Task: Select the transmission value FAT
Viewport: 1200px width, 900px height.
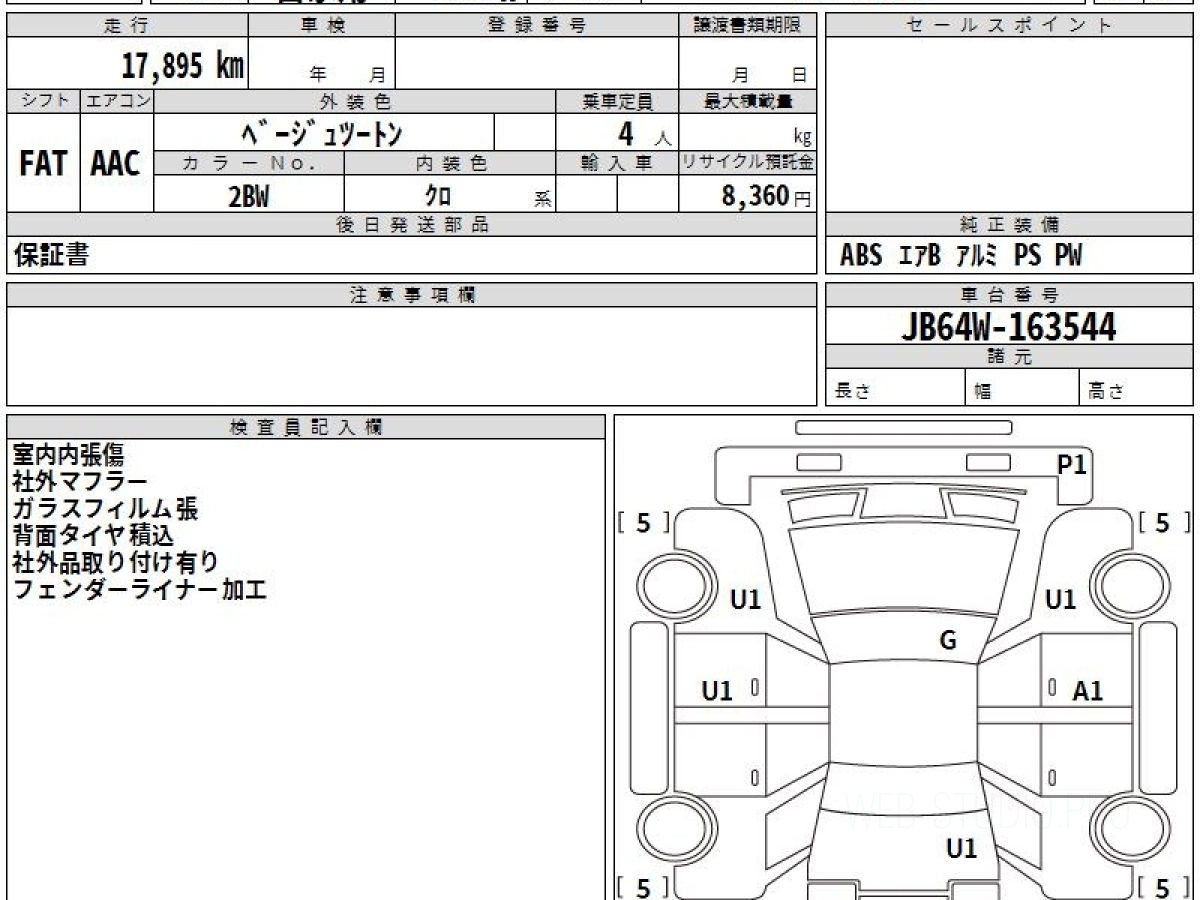Action: pyautogui.click(x=43, y=163)
